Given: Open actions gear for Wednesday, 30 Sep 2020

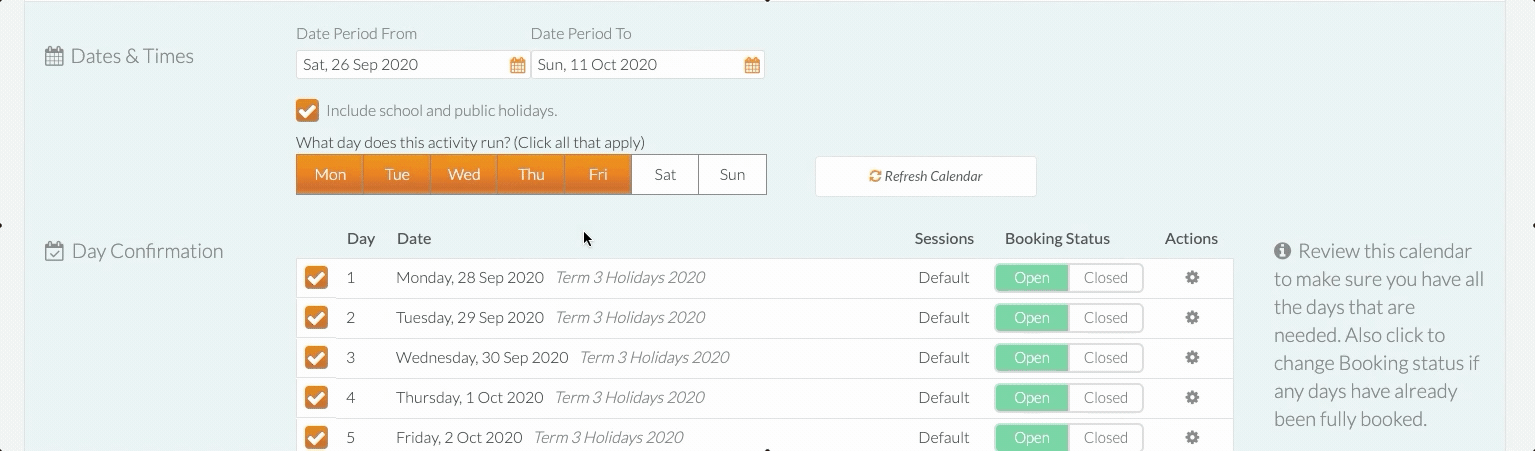Looking at the screenshot, I should [x=1192, y=358].
